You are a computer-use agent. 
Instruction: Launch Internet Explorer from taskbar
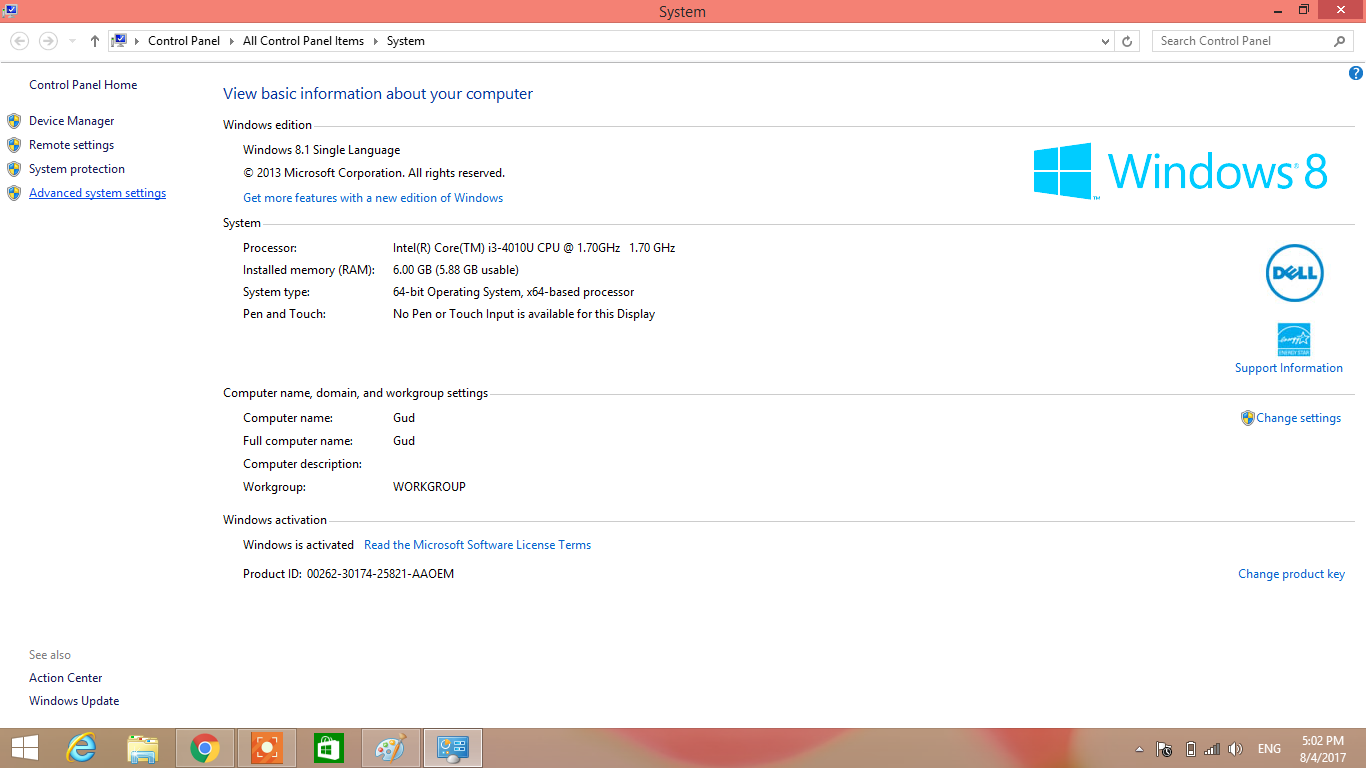click(81, 748)
